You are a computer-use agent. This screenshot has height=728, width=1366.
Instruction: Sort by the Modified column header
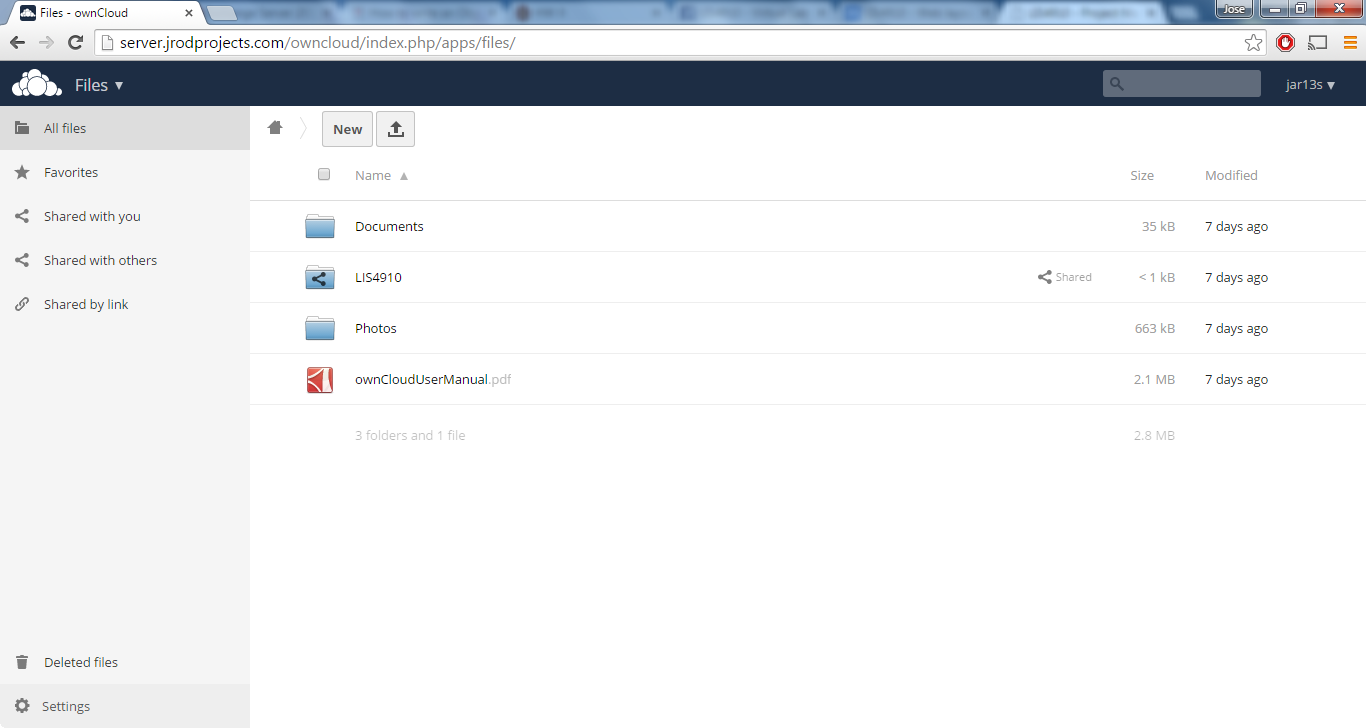pyautogui.click(x=1231, y=175)
